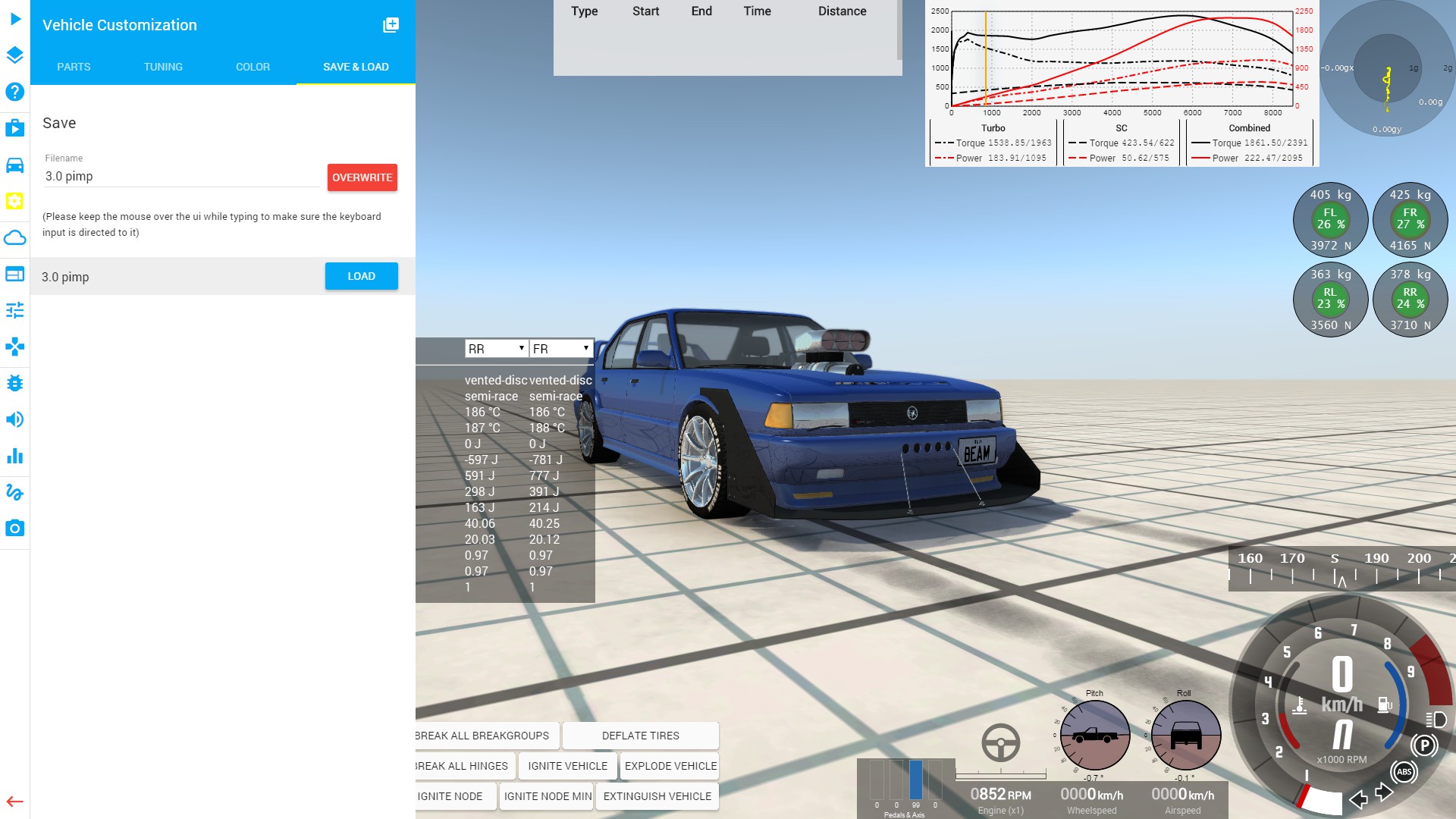Open the bug debug icon
Image resolution: width=1456 pixels, height=819 pixels.
15,383
